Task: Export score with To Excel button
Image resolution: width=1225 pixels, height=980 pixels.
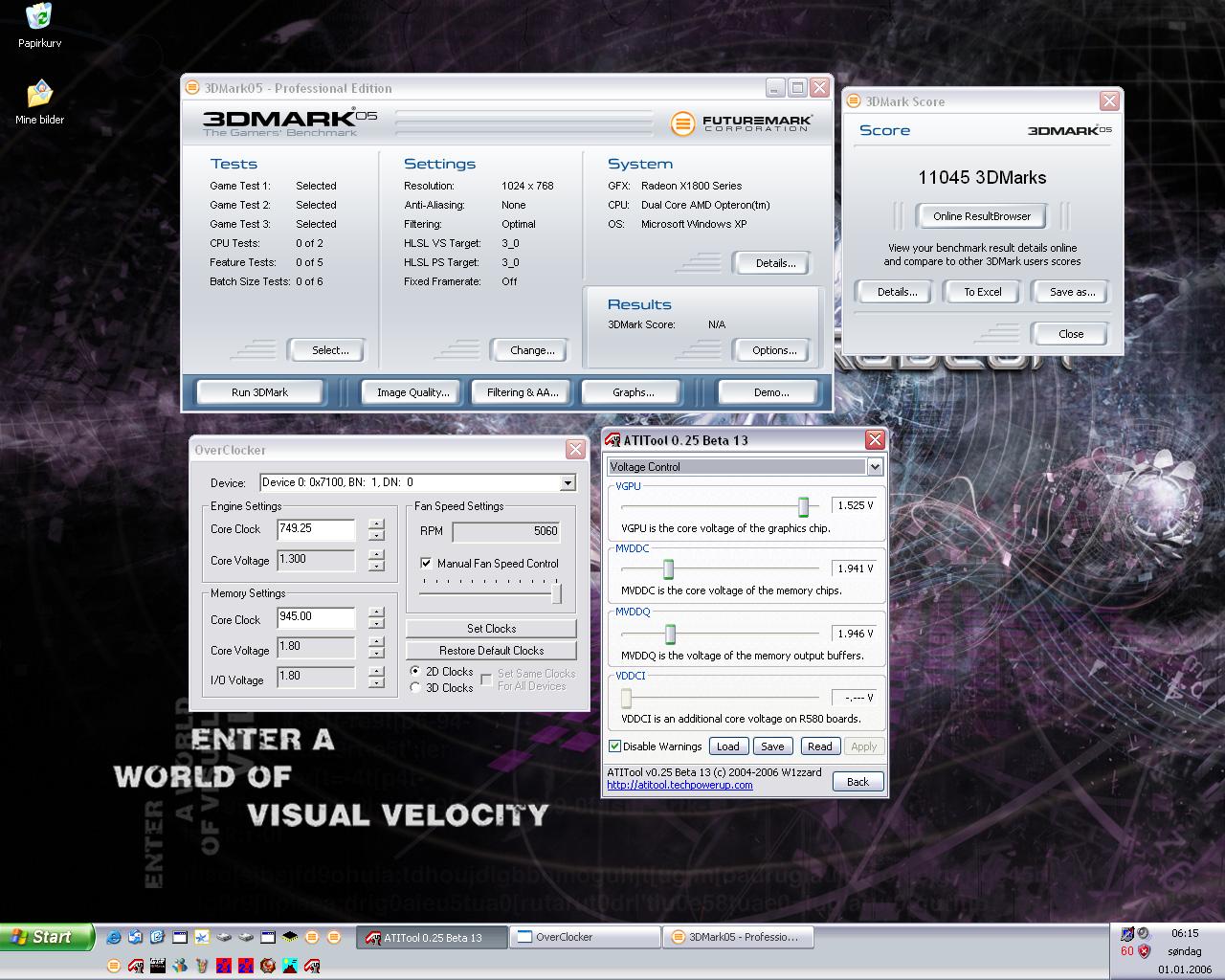Action: pyautogui.click(x=982, y=292)
